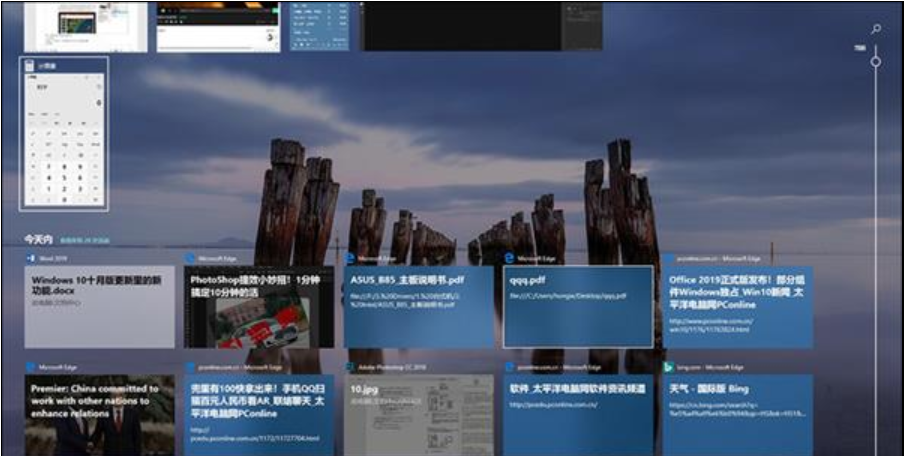Select the qqq.pdf activity card
The width and height of the screenshot is (908, 456).
(x=578, y=307)
